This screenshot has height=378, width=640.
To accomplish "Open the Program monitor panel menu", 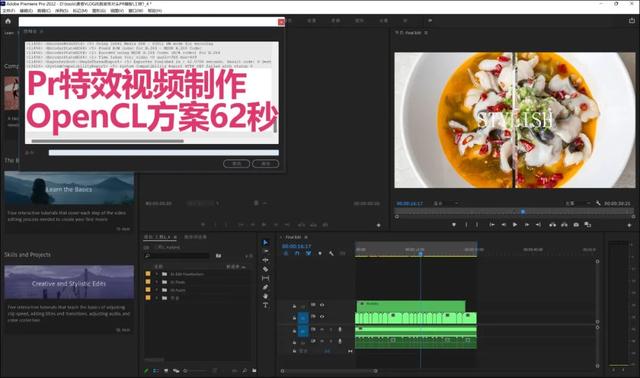I will pos(426,33).
